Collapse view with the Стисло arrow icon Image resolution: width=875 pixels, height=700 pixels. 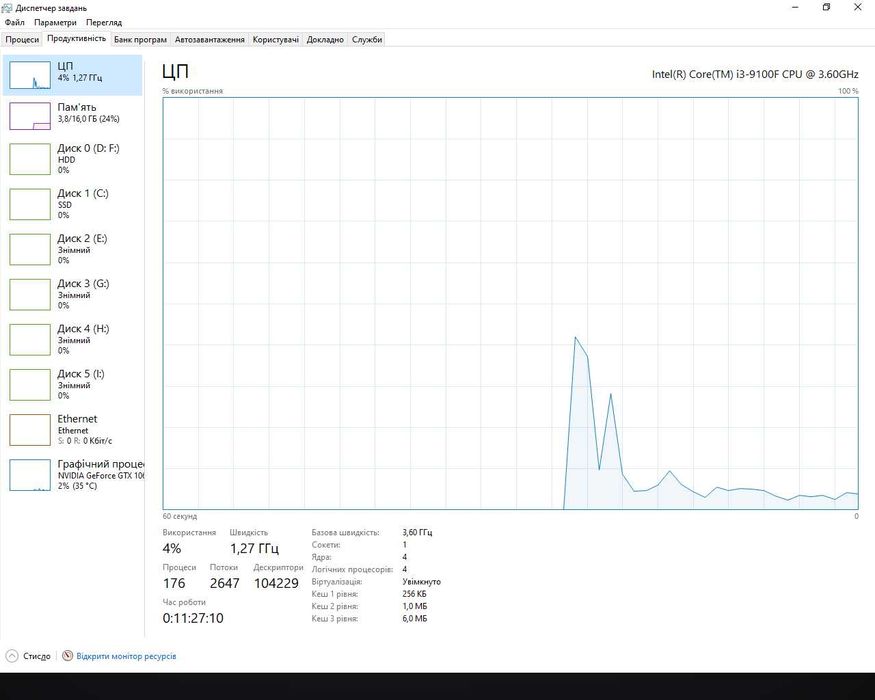point(12,656)
